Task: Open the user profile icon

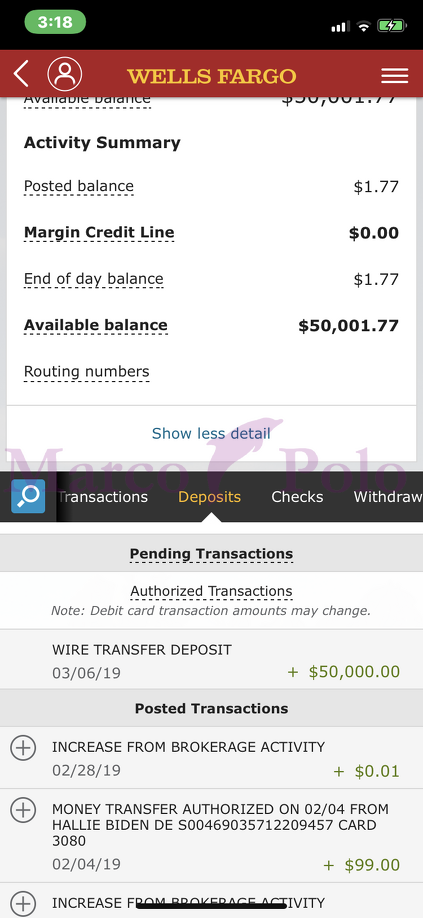Action: (64, 74)
